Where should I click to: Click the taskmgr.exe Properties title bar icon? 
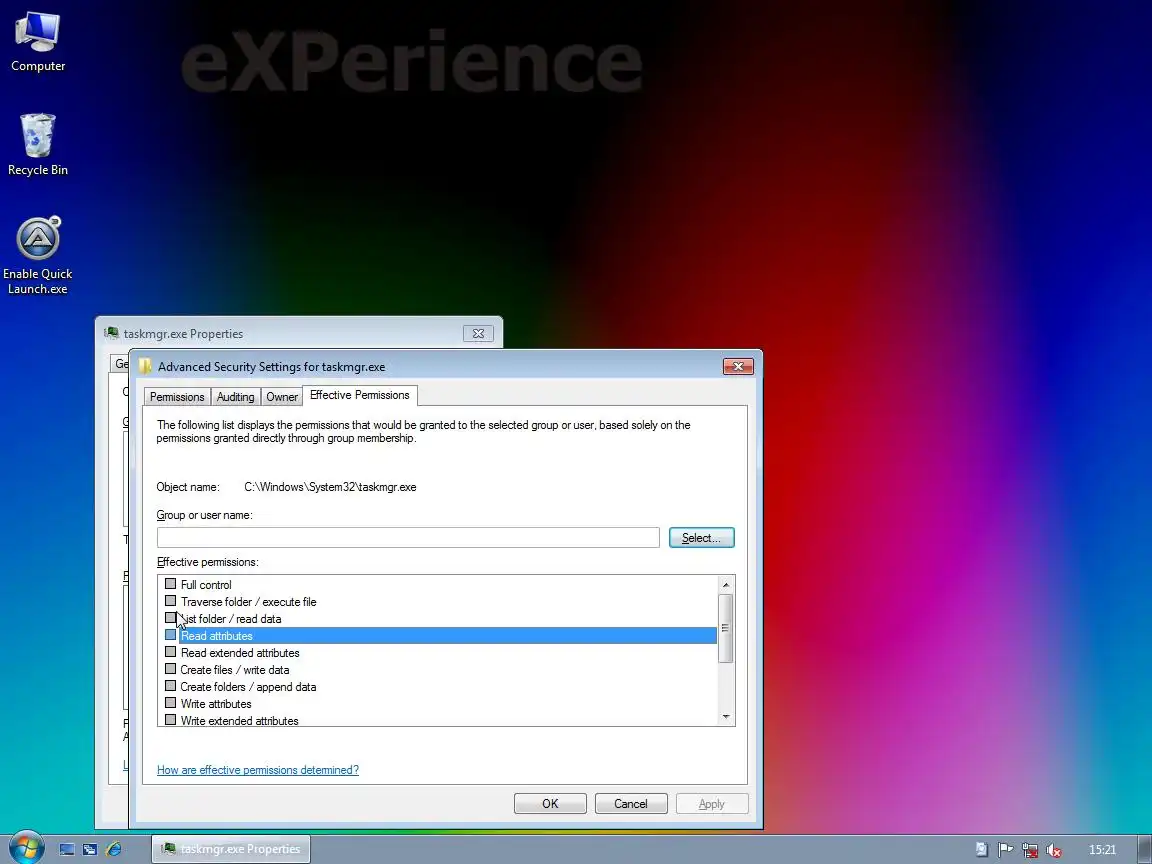pyautogui.click(x=112, y=333)
